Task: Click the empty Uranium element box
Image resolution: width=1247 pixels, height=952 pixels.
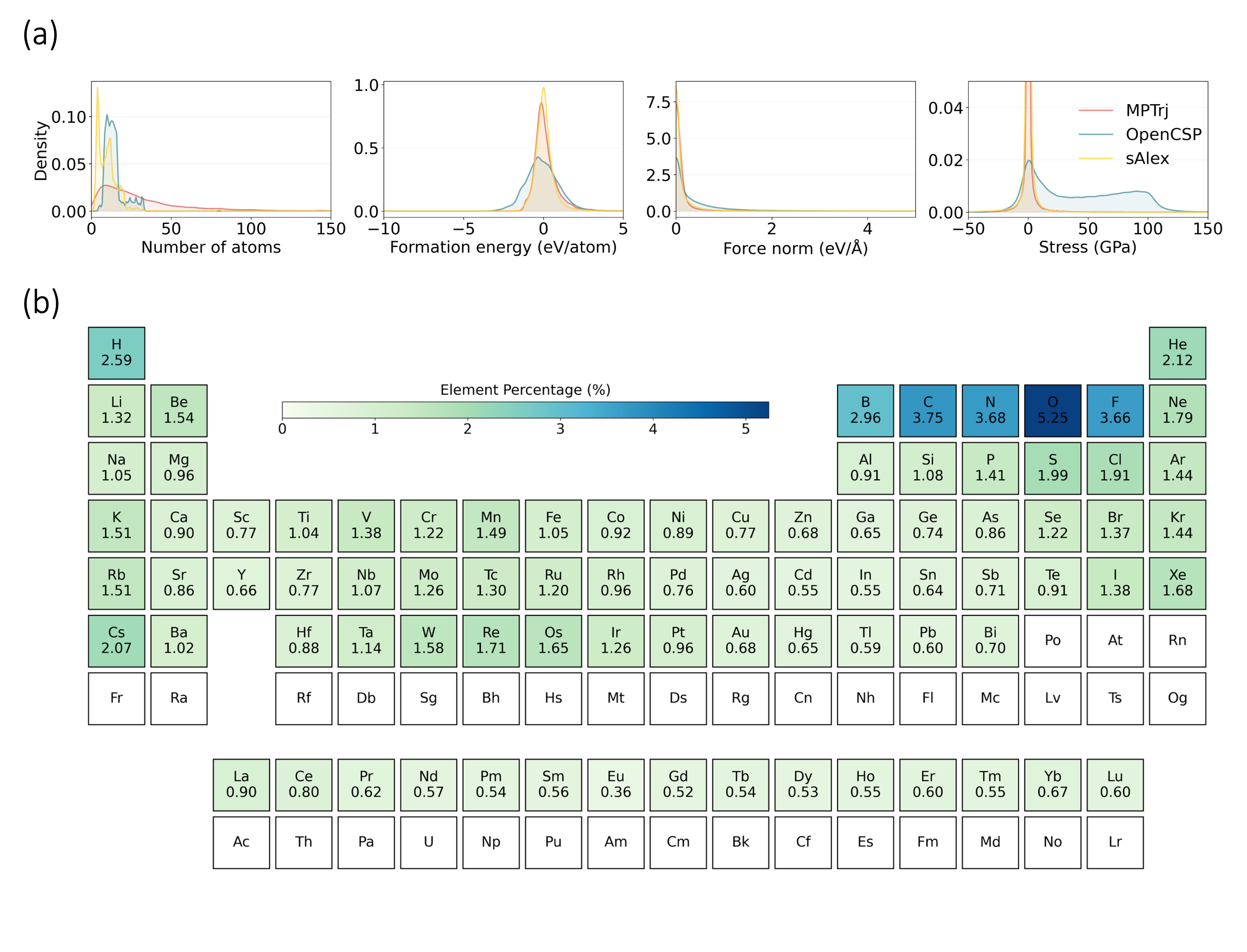Action: click(x=428, y=842)
